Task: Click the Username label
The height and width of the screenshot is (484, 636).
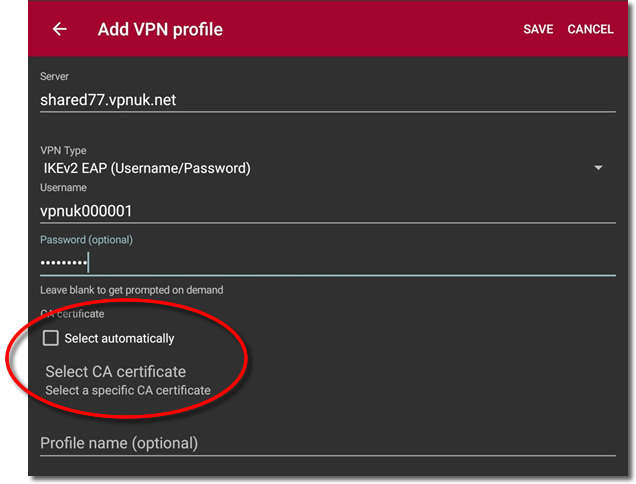Action: (63, 188)
